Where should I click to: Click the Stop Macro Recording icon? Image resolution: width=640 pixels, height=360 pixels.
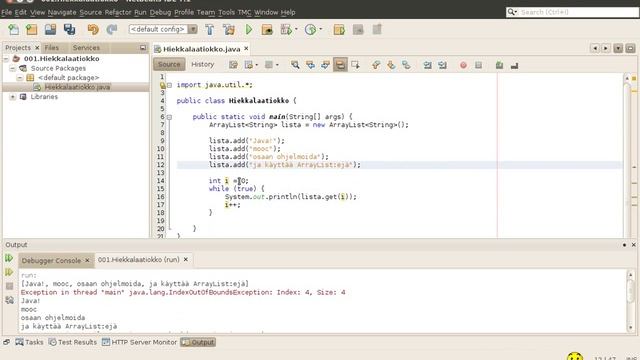point(478,65)
